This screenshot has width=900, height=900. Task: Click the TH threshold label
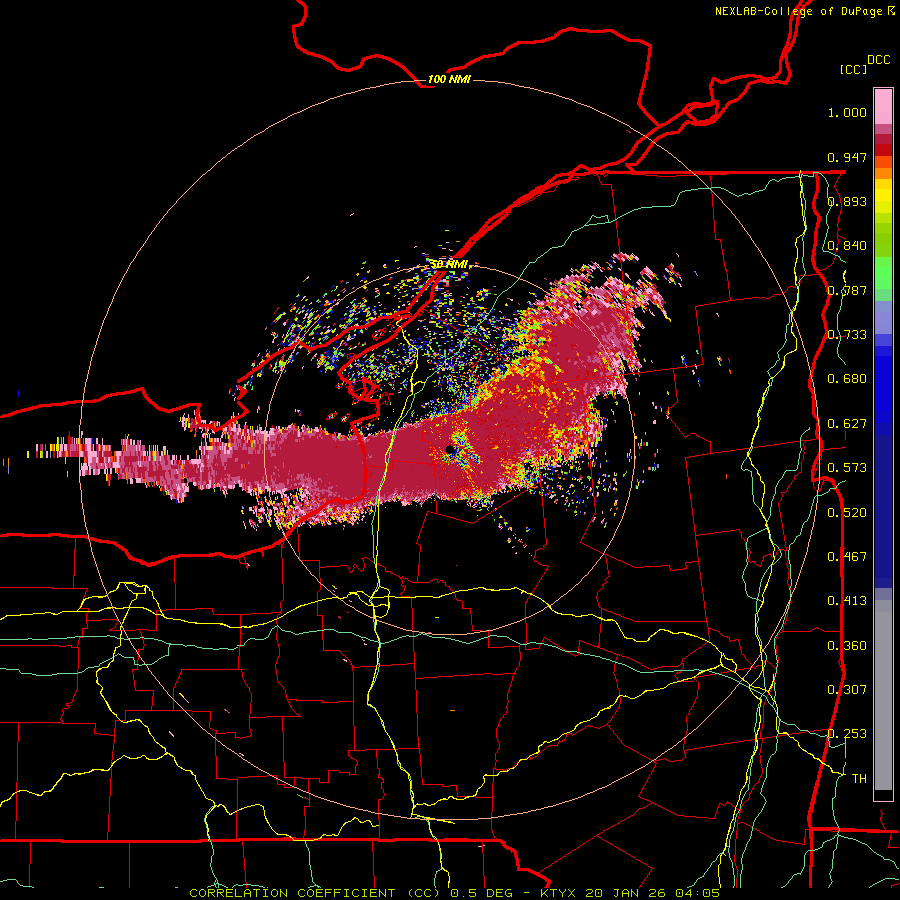[859, 779]
